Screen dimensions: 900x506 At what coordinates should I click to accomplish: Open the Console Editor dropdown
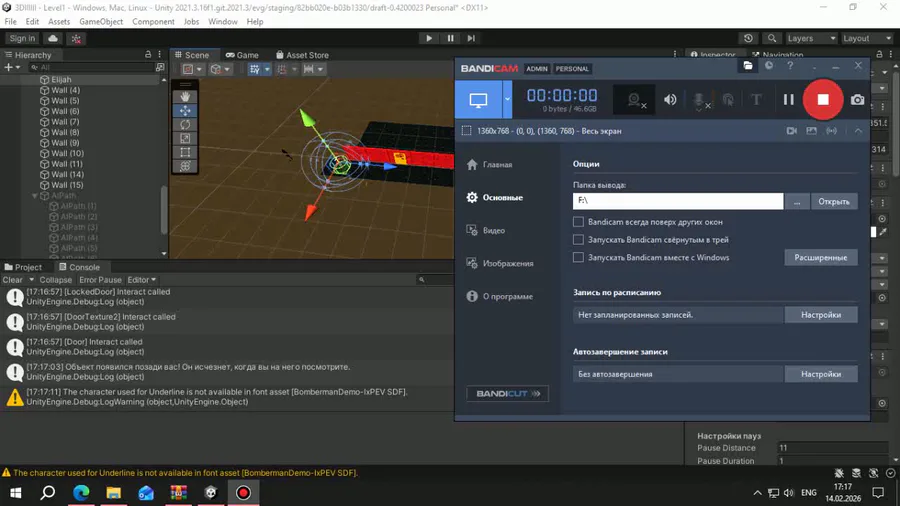[x=141, y=280]
